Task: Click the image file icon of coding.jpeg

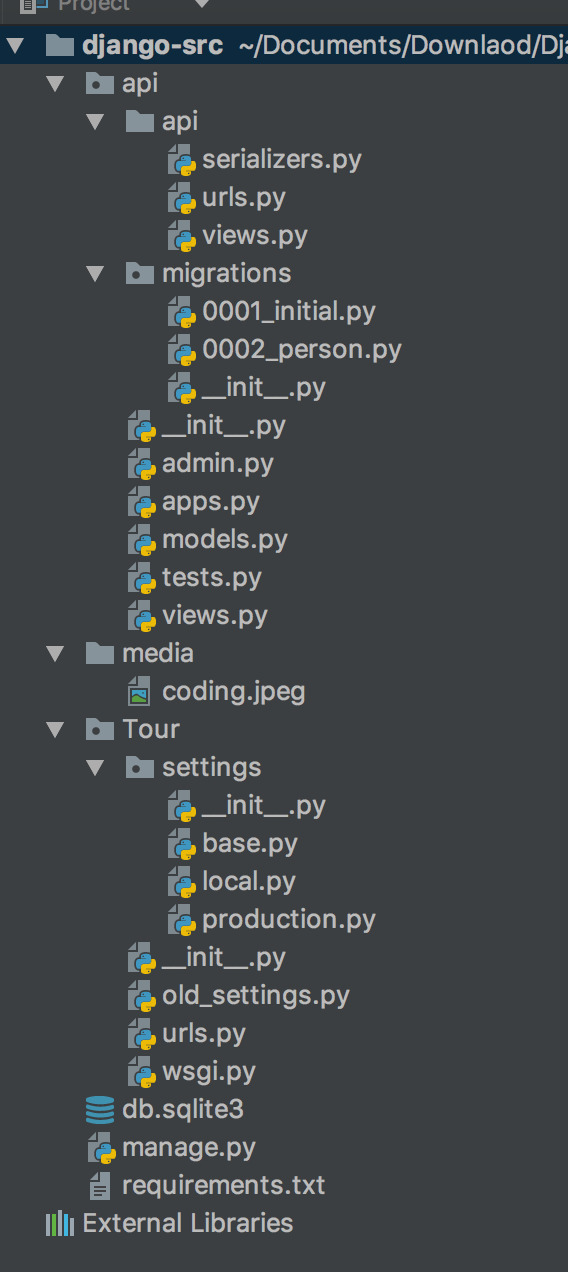Action: [x=140, y=691]
